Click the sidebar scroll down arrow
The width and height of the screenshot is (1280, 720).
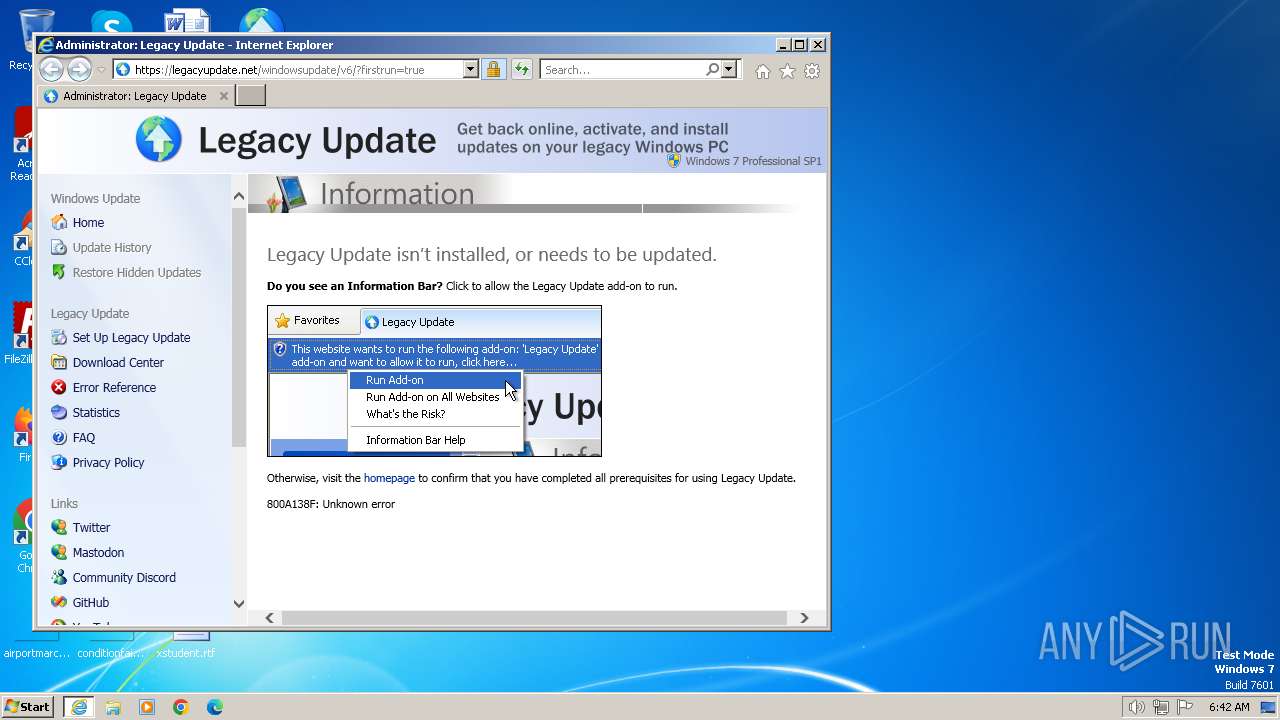[x=238, y=603]
